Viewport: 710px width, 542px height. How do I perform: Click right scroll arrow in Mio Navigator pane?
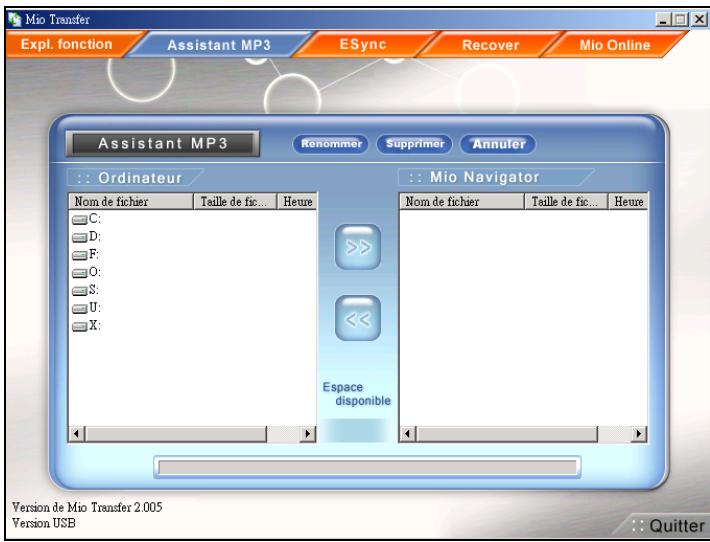point(639,434)
